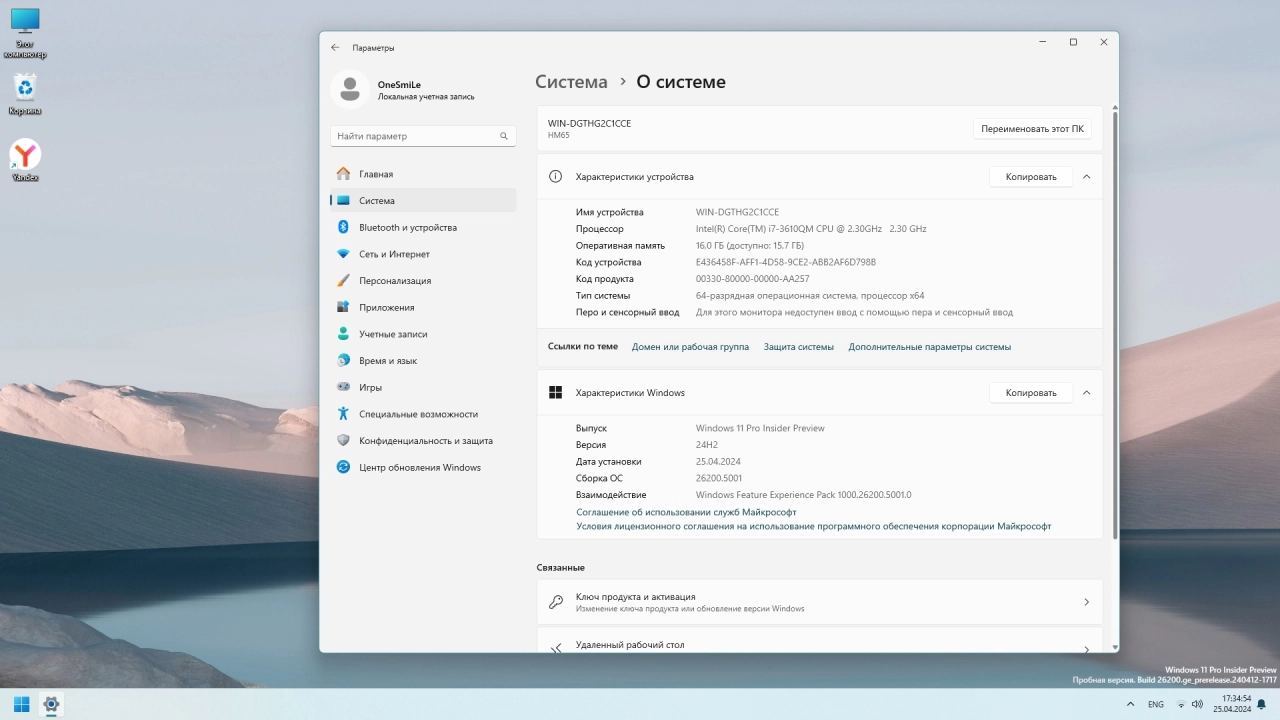The height and width of the screenshot is (720, 1280).
Task: Select the Код устройства value E436458F
Action: (786, 262)
